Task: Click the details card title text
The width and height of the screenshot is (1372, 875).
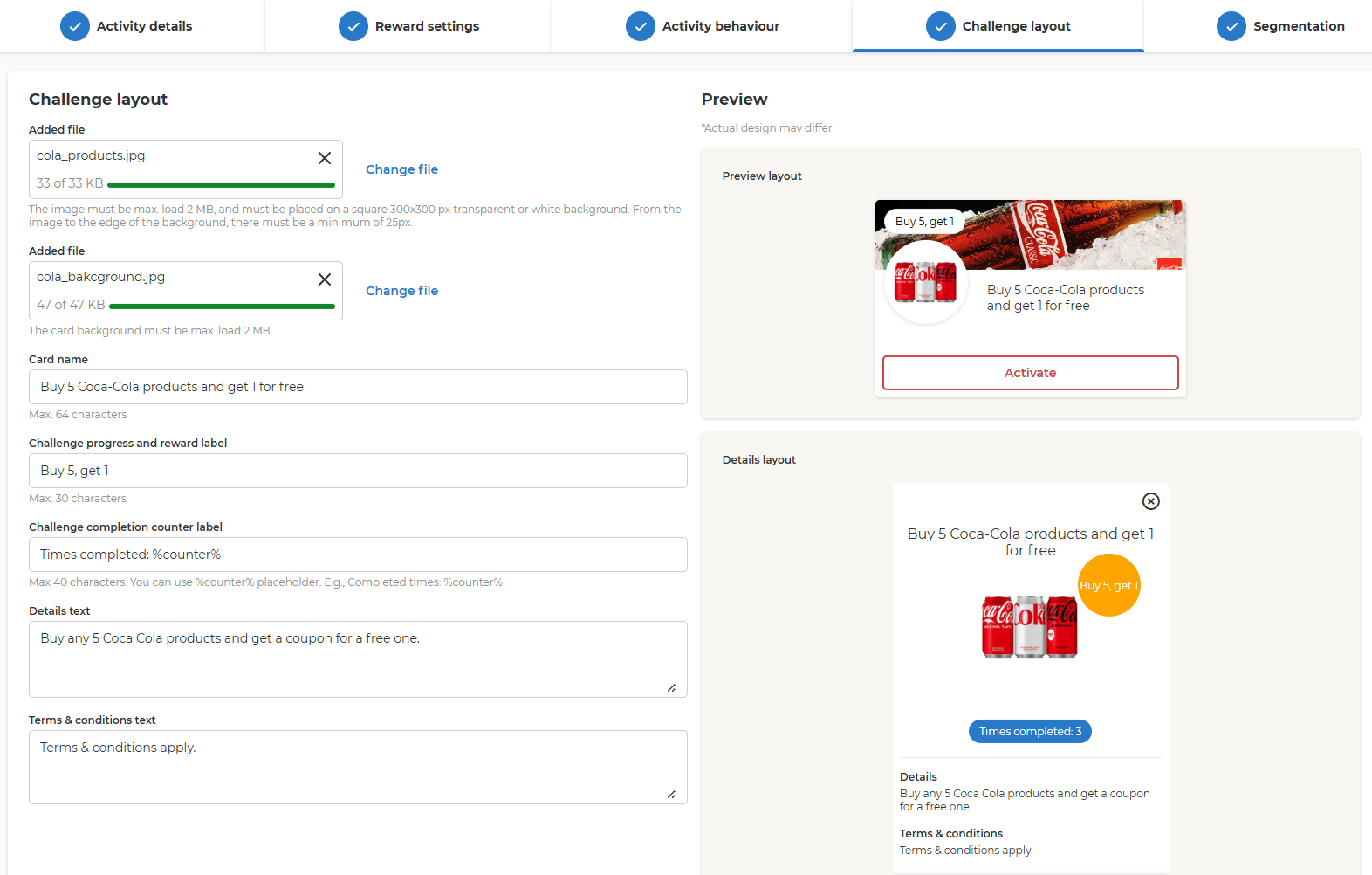Action: pos(1031,542)
